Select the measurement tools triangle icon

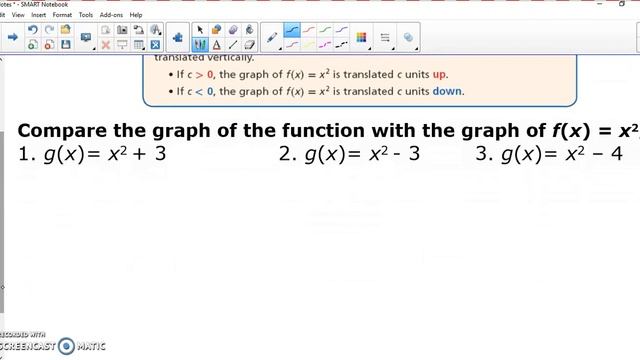[x=216, y=44]
